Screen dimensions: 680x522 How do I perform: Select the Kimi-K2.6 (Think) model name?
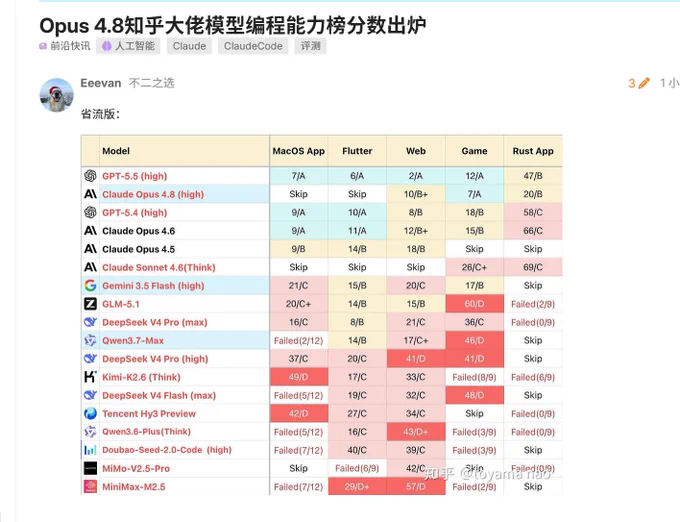(x=141, y=377)
